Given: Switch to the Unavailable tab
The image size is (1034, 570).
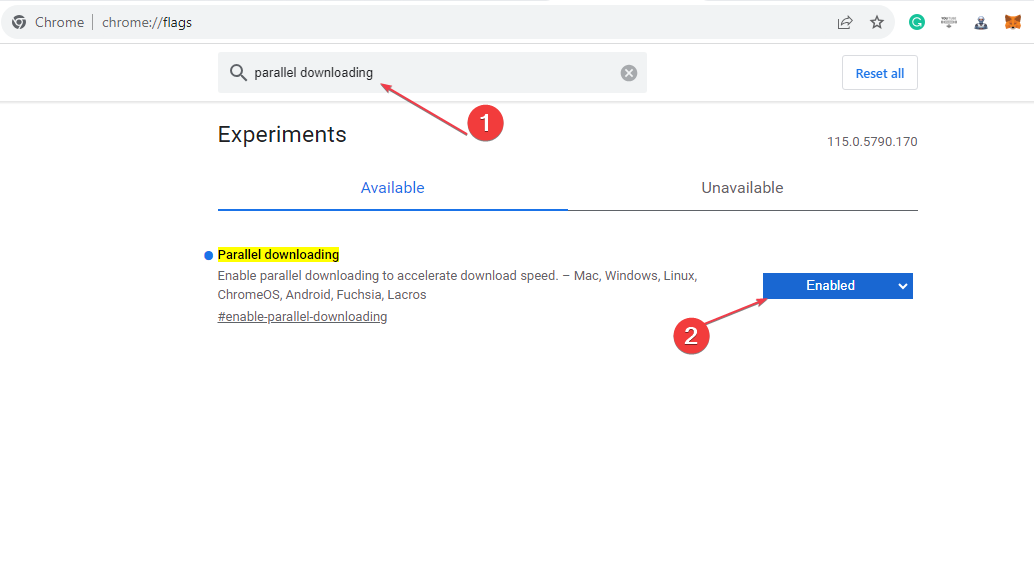Looking at the screenshot, I should (743, 188).
